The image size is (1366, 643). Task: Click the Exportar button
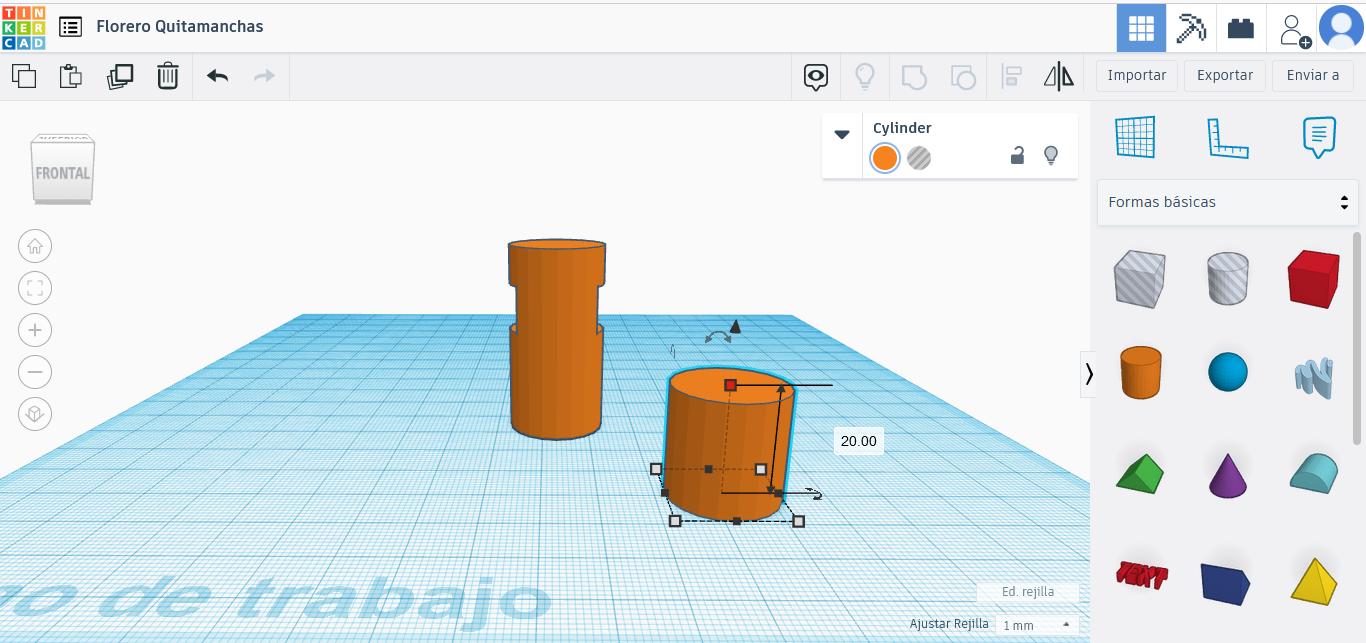click(1225, 75)
